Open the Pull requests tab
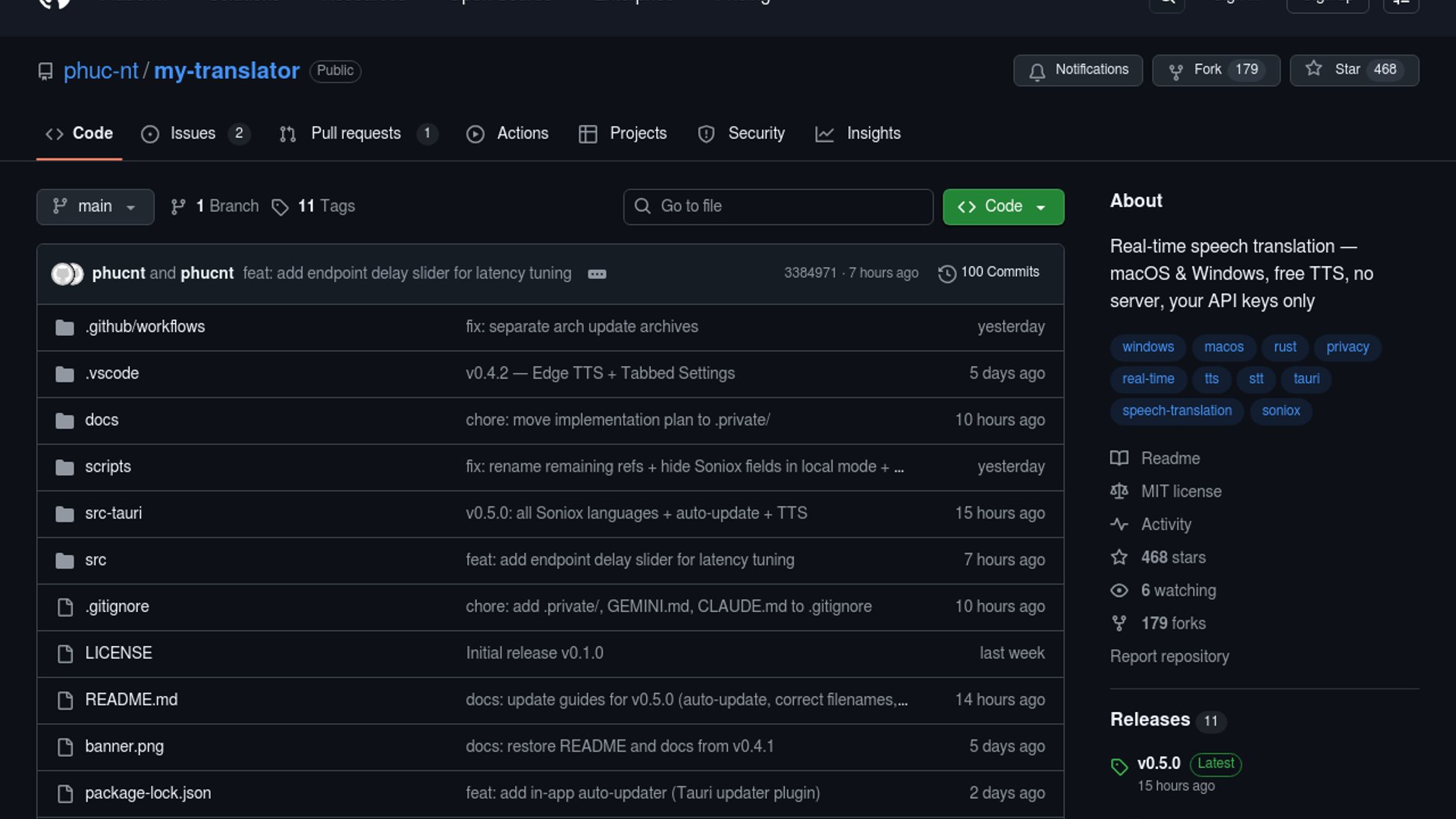 (x=356, y=133)
